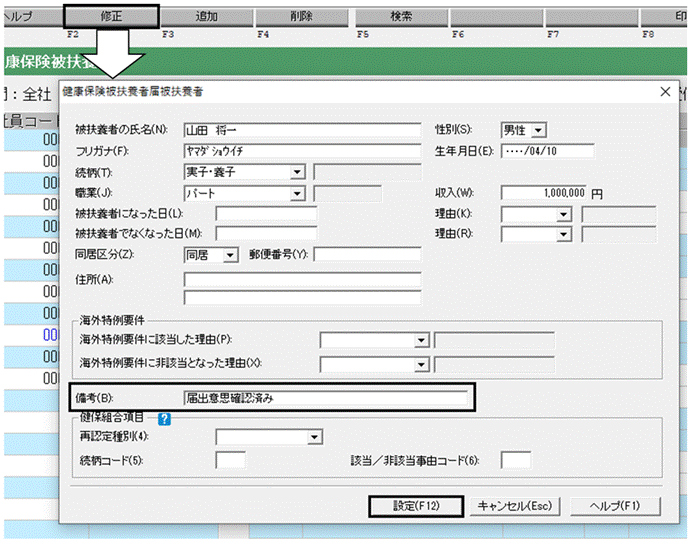Open the 検索 F5 toolbar button
The image size is (688, 541).
[401, 17]
